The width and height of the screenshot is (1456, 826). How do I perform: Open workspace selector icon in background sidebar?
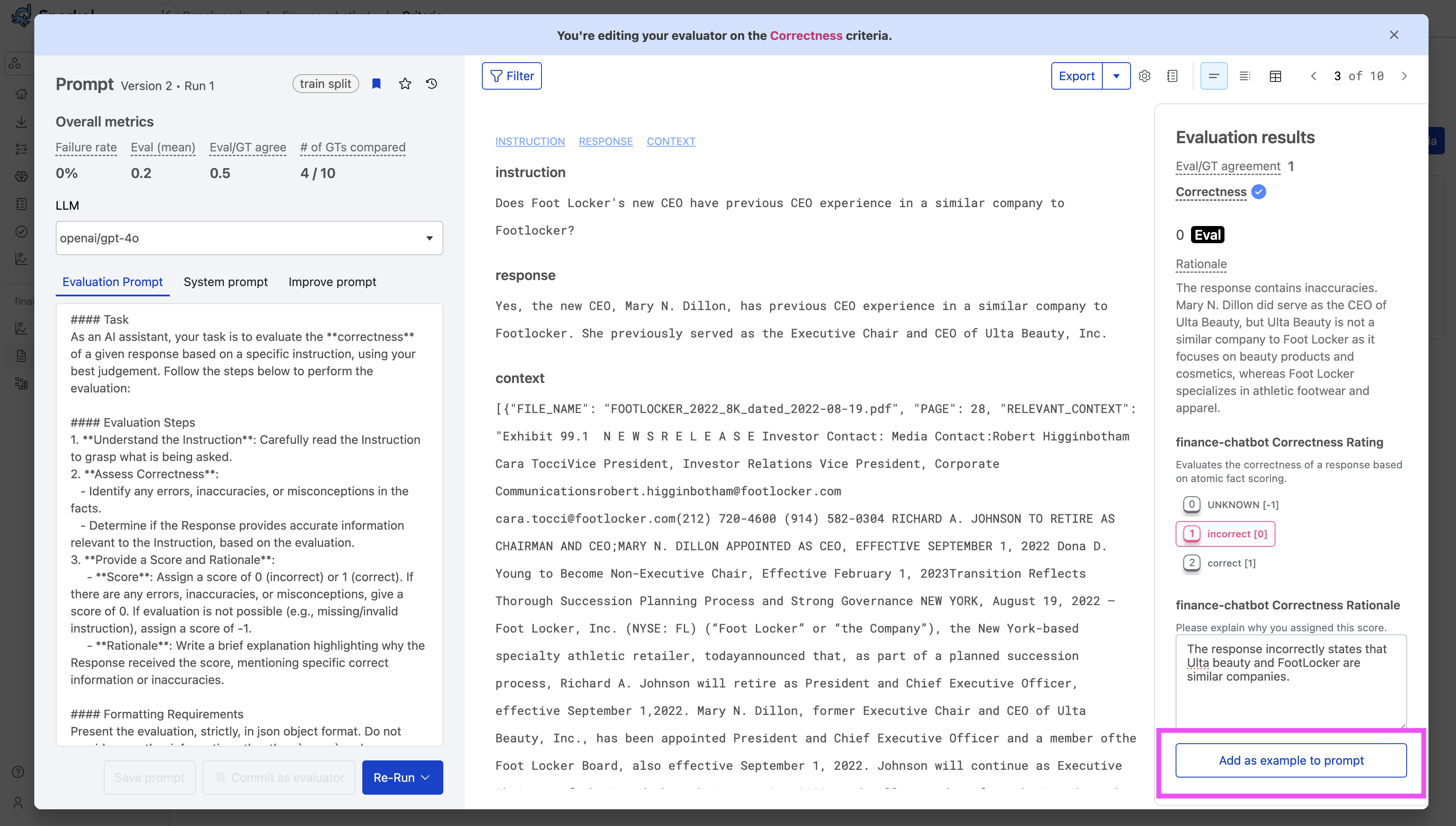coord(15,64)
